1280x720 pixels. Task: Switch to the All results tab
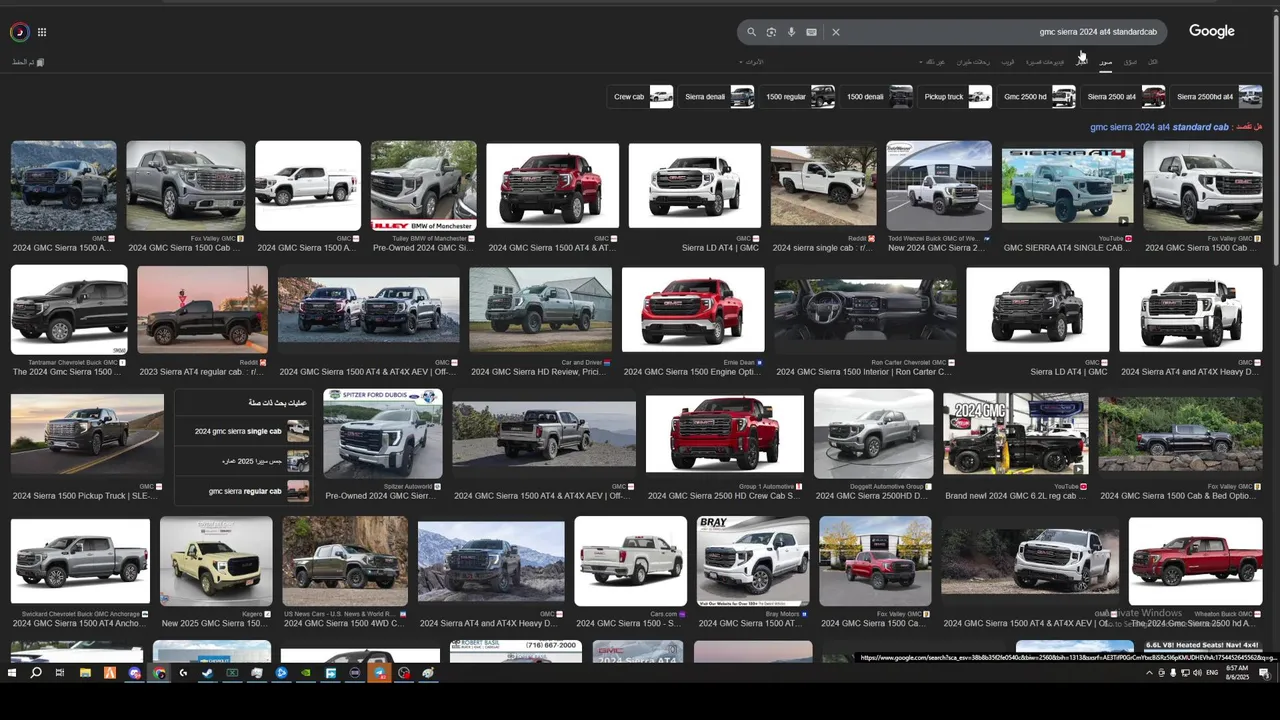[1152, 62]
